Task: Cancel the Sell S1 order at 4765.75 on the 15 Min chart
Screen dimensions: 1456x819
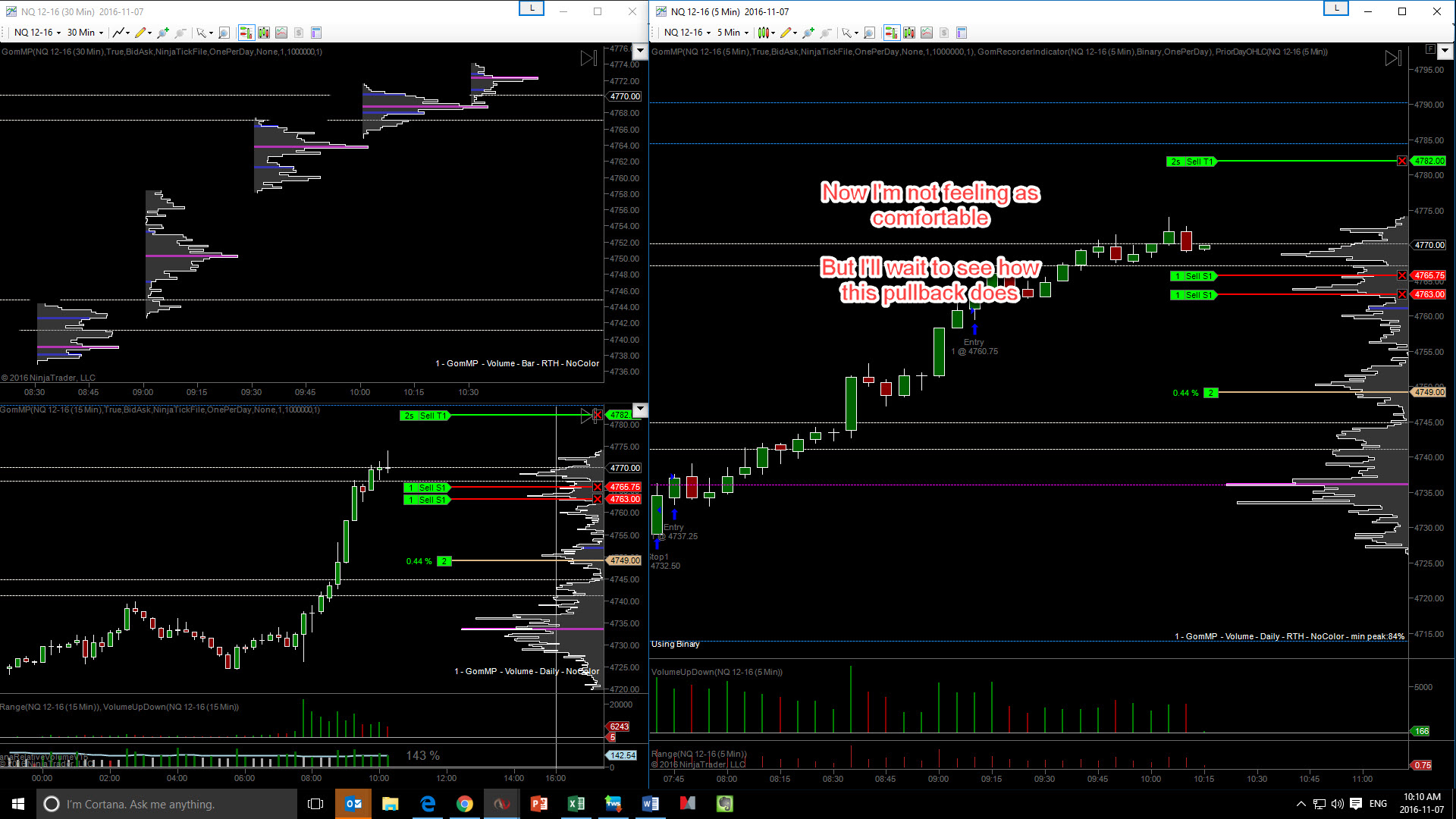Action: 598,487
